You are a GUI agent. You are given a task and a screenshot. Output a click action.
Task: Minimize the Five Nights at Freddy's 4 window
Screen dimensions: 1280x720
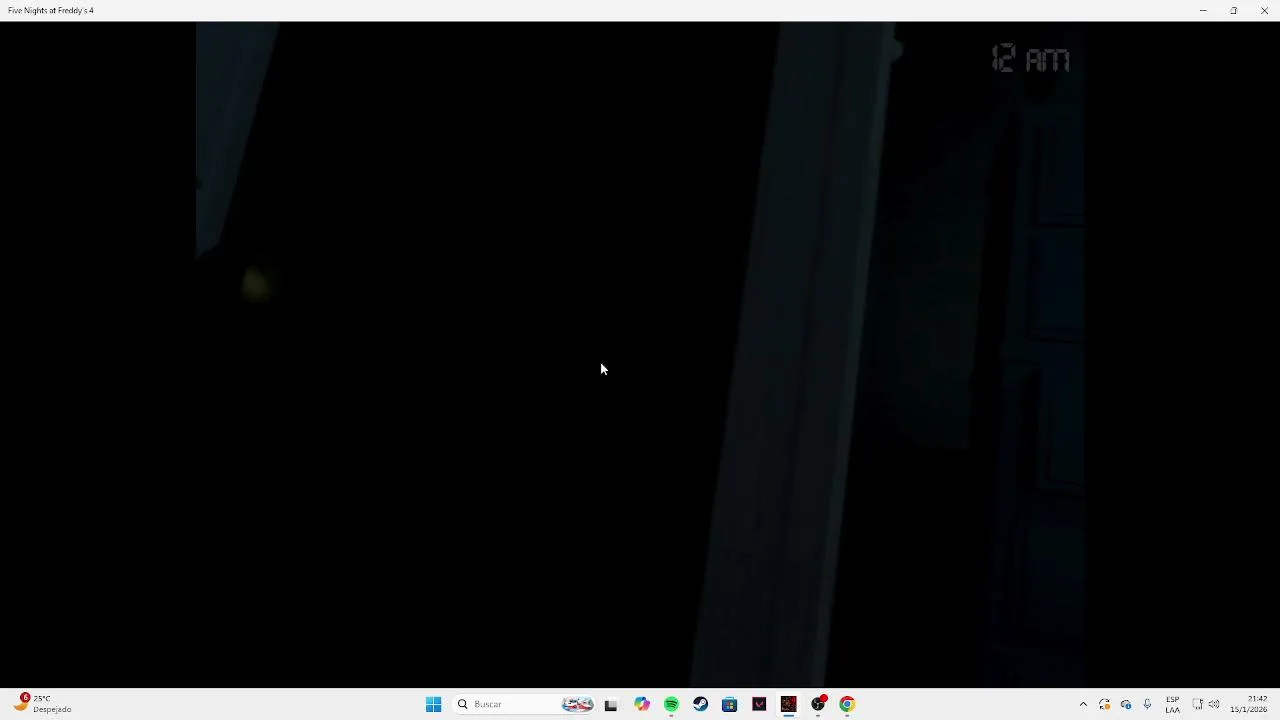[1203, 10]
